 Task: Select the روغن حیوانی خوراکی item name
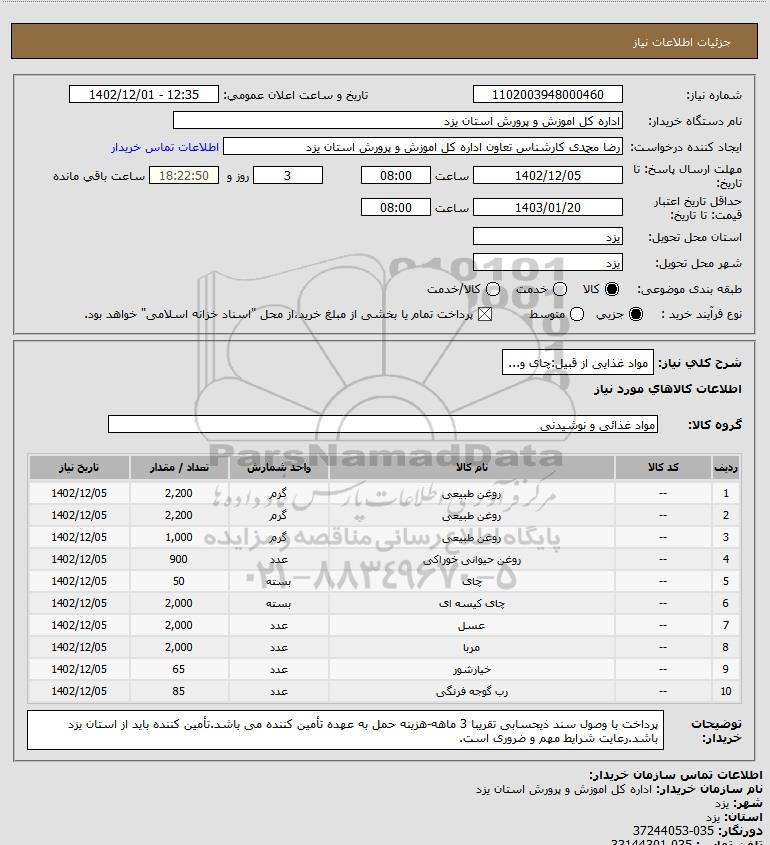[471, 559]
